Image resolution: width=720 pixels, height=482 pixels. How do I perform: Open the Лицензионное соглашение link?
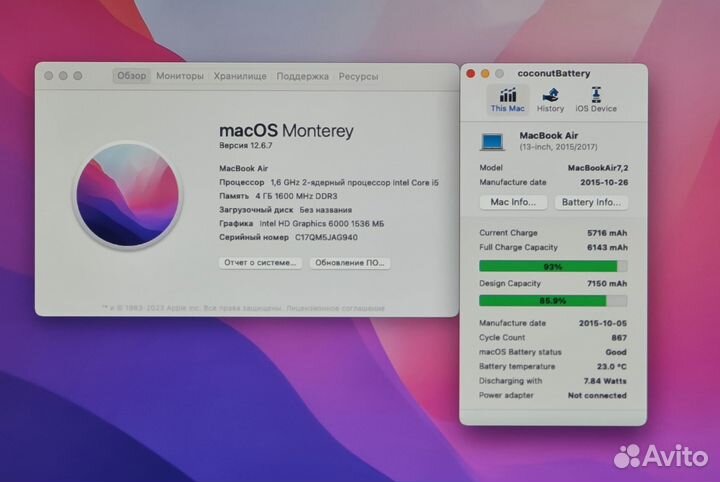[x=335, y=308]
